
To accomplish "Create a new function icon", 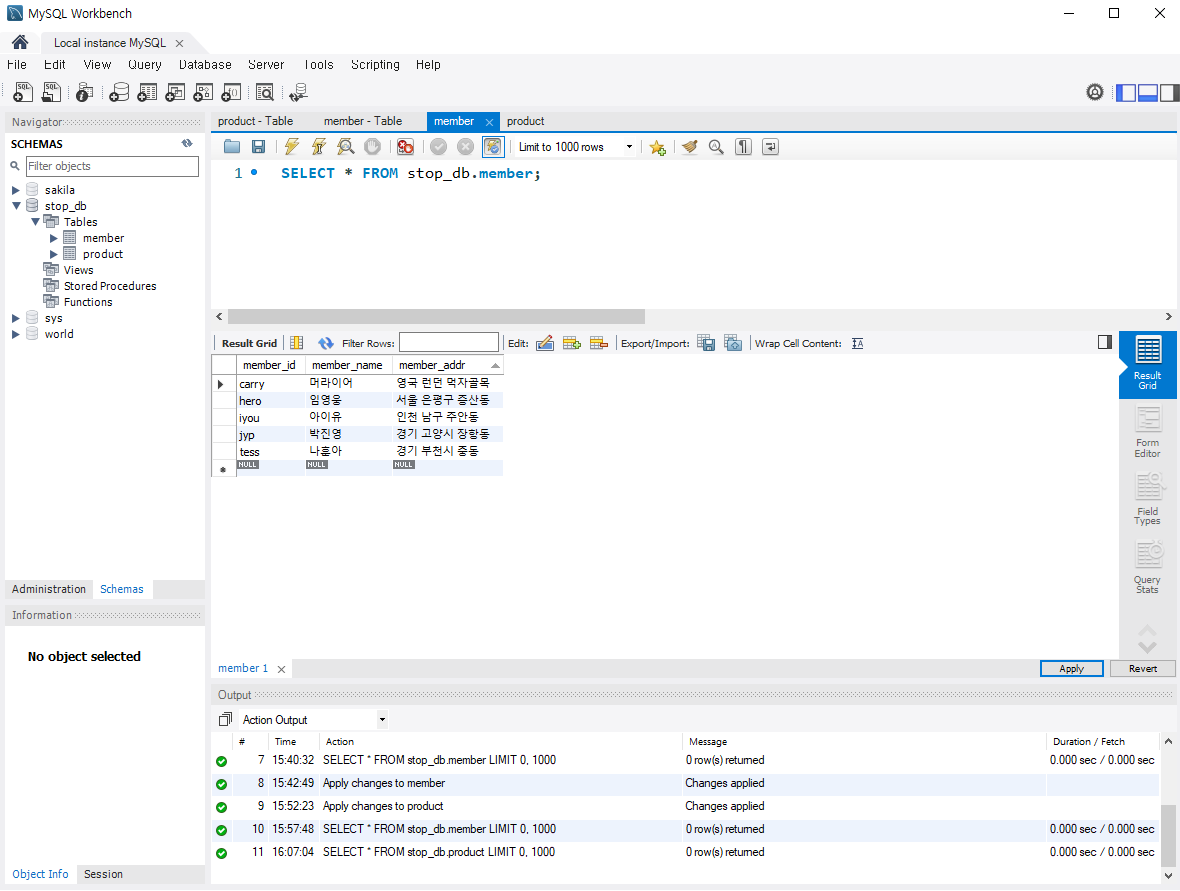I will [x=231, y=92].
